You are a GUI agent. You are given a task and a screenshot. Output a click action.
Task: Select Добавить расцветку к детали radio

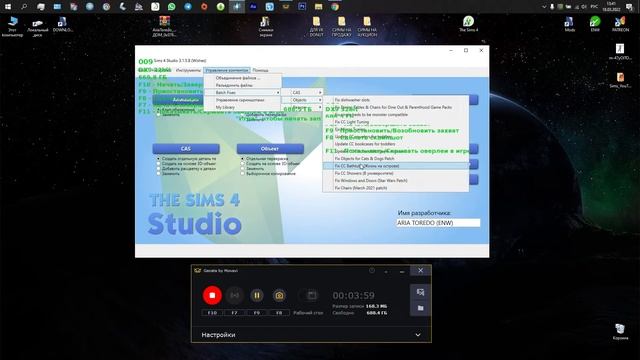[x=159, y=169]
